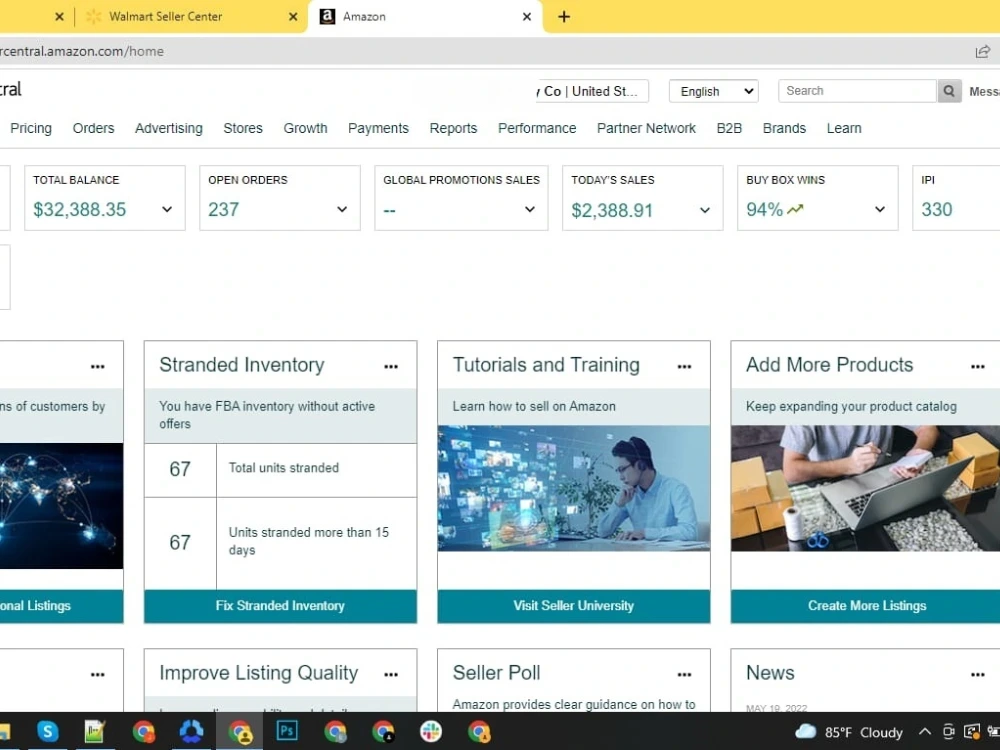Image resolution: width=1000 pixels, height=750 pixels.
Task: Open the Notepad++ taskbar icon
Action: point(95,732)
